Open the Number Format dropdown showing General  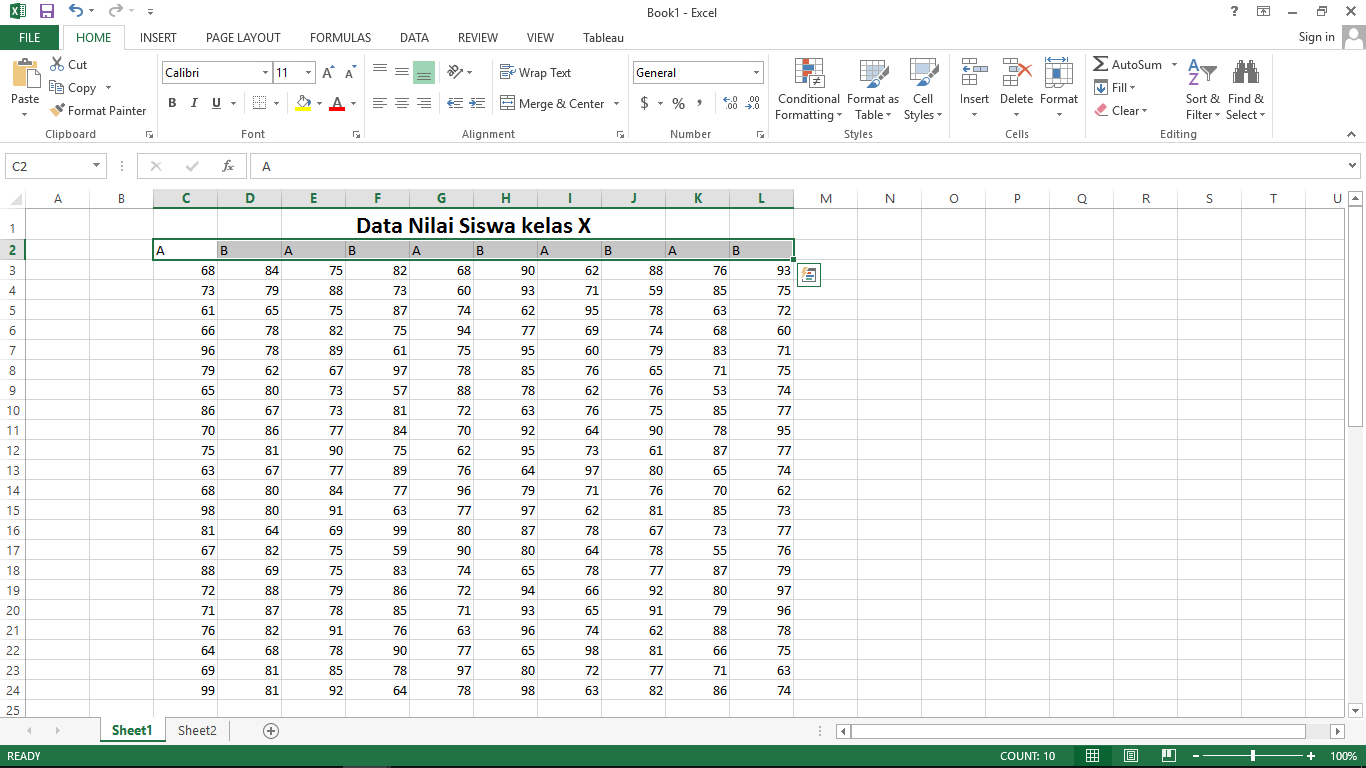click(x=697, y=72)
